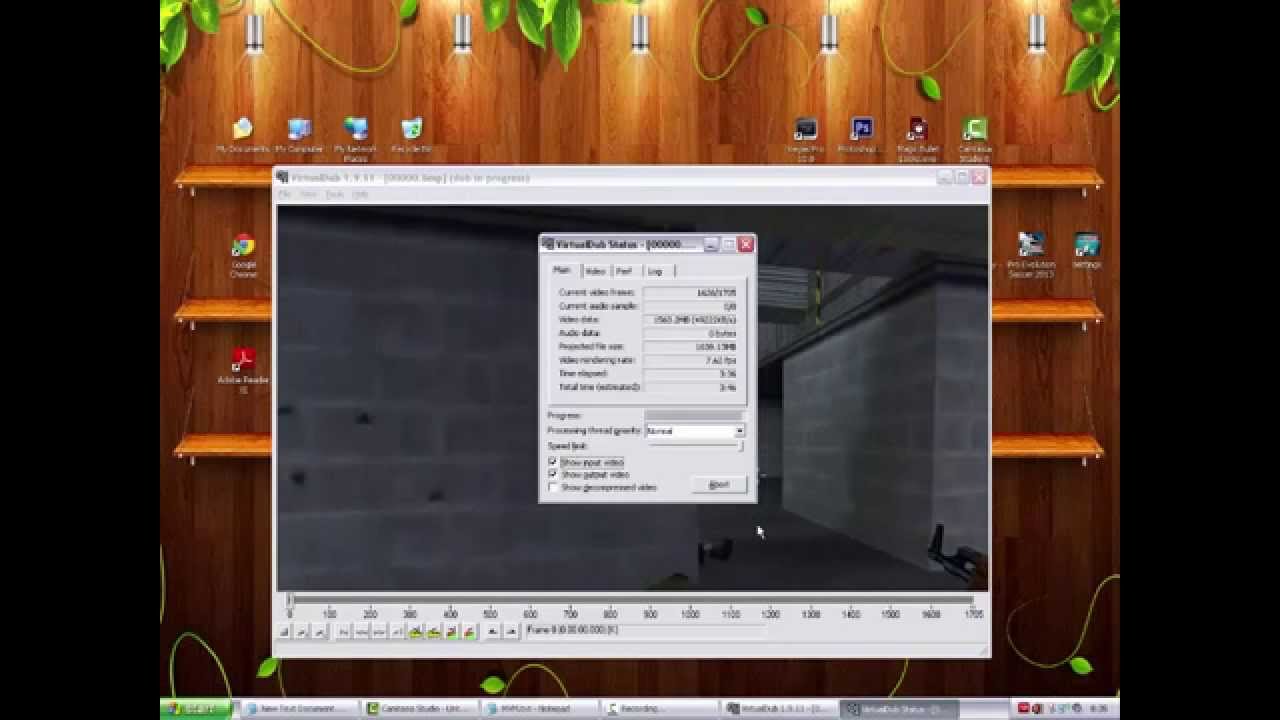Click the Abort button

tap(719, 484)
